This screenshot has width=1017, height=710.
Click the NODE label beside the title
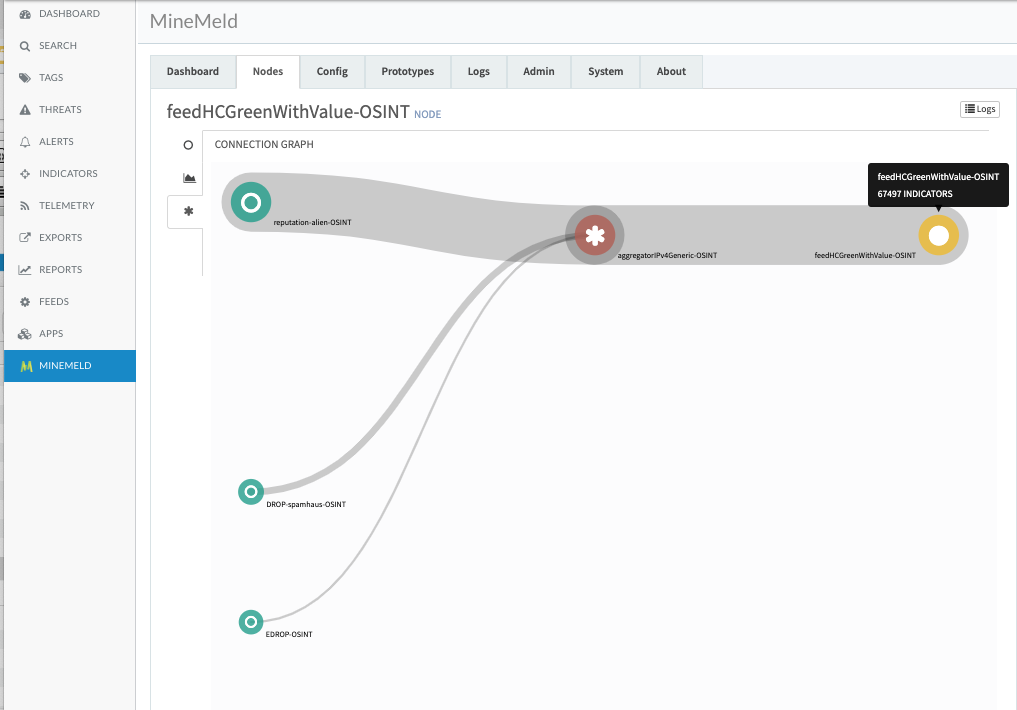(427, 114)
